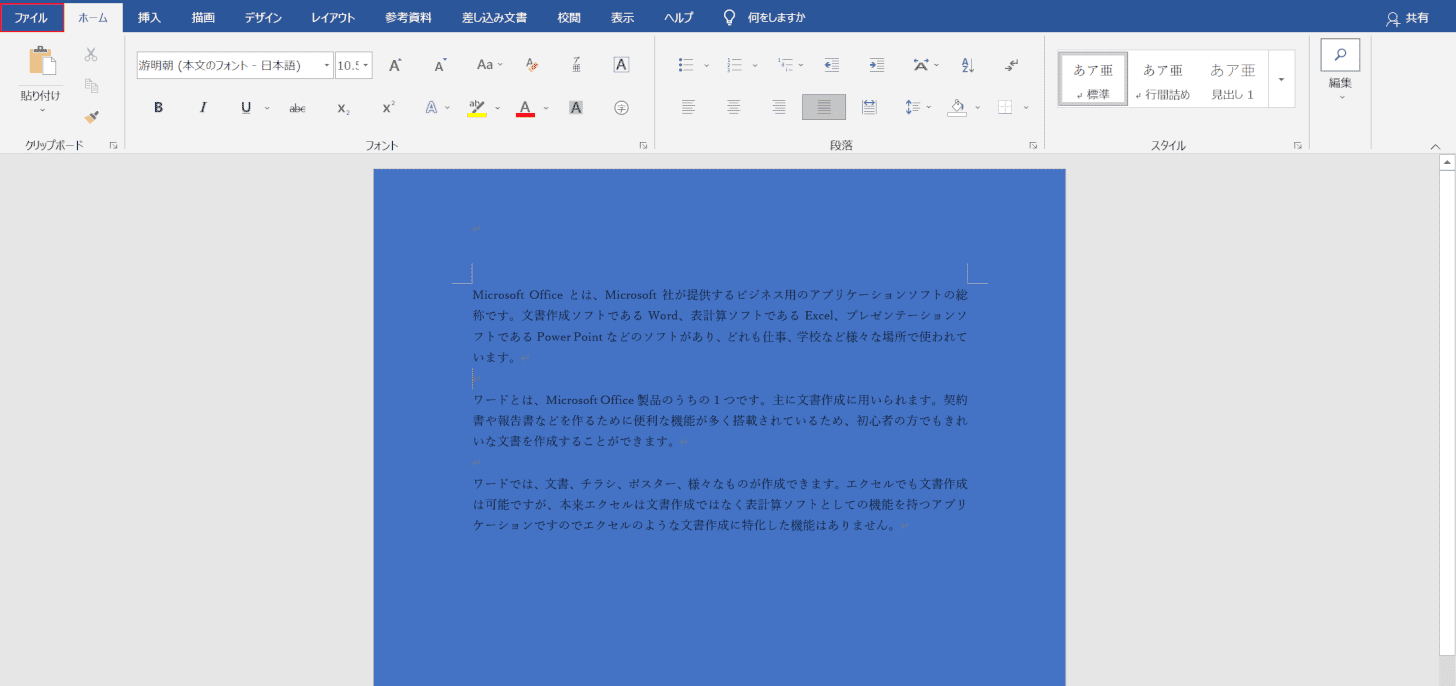Click the Paste clipboard icon
The image size is (1456, 686).
click(x=42, y=61)
